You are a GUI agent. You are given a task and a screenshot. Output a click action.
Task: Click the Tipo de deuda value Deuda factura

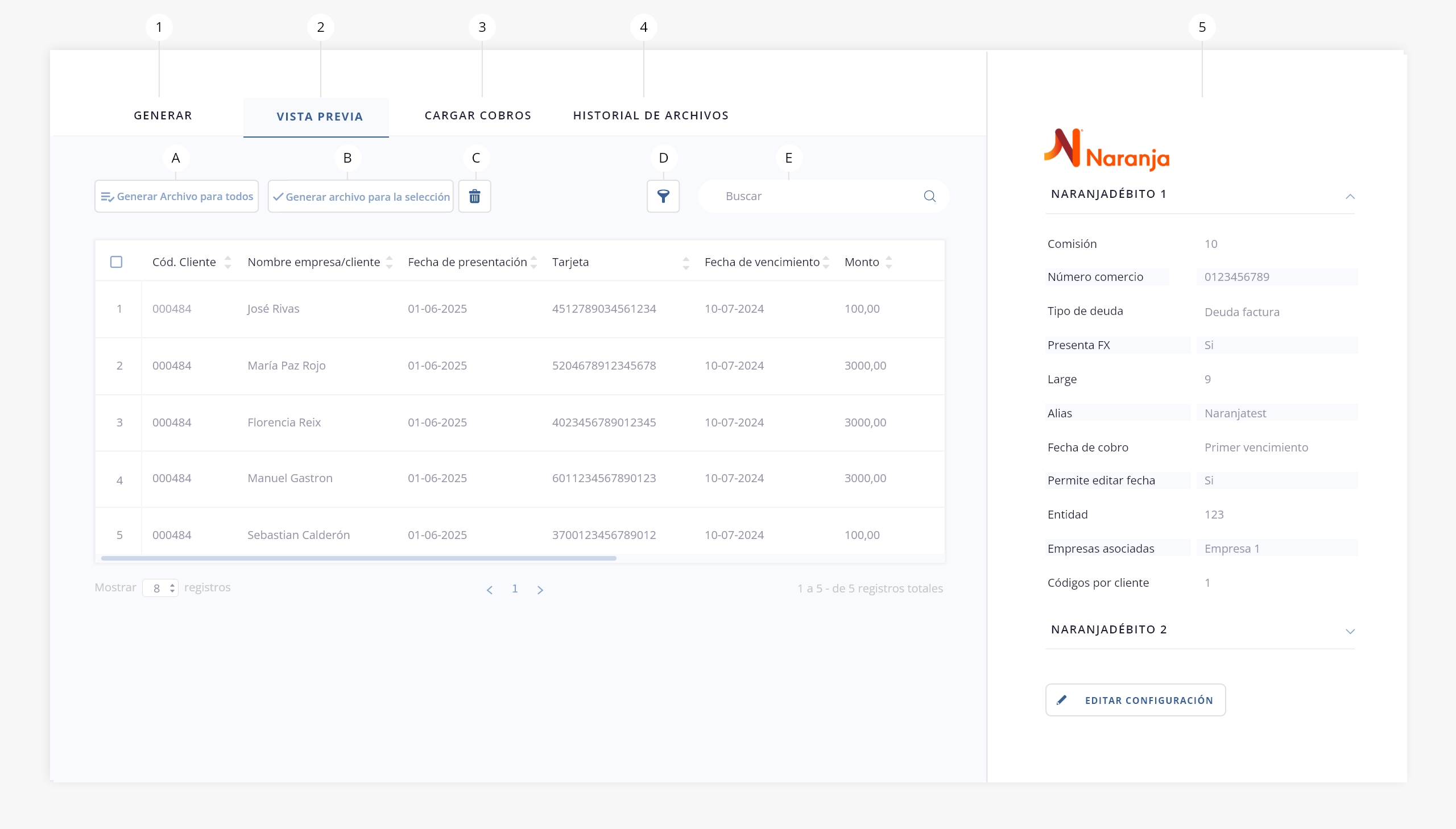tap(1242, 312)
